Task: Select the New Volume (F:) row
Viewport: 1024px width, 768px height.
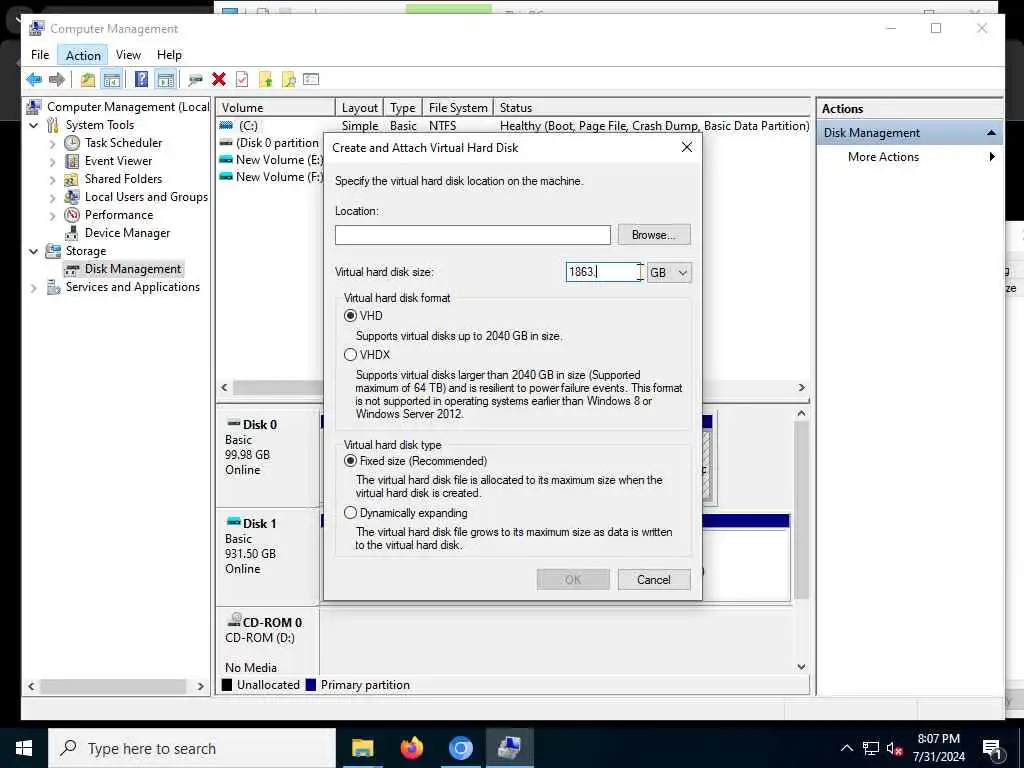Action: (271, 177)
